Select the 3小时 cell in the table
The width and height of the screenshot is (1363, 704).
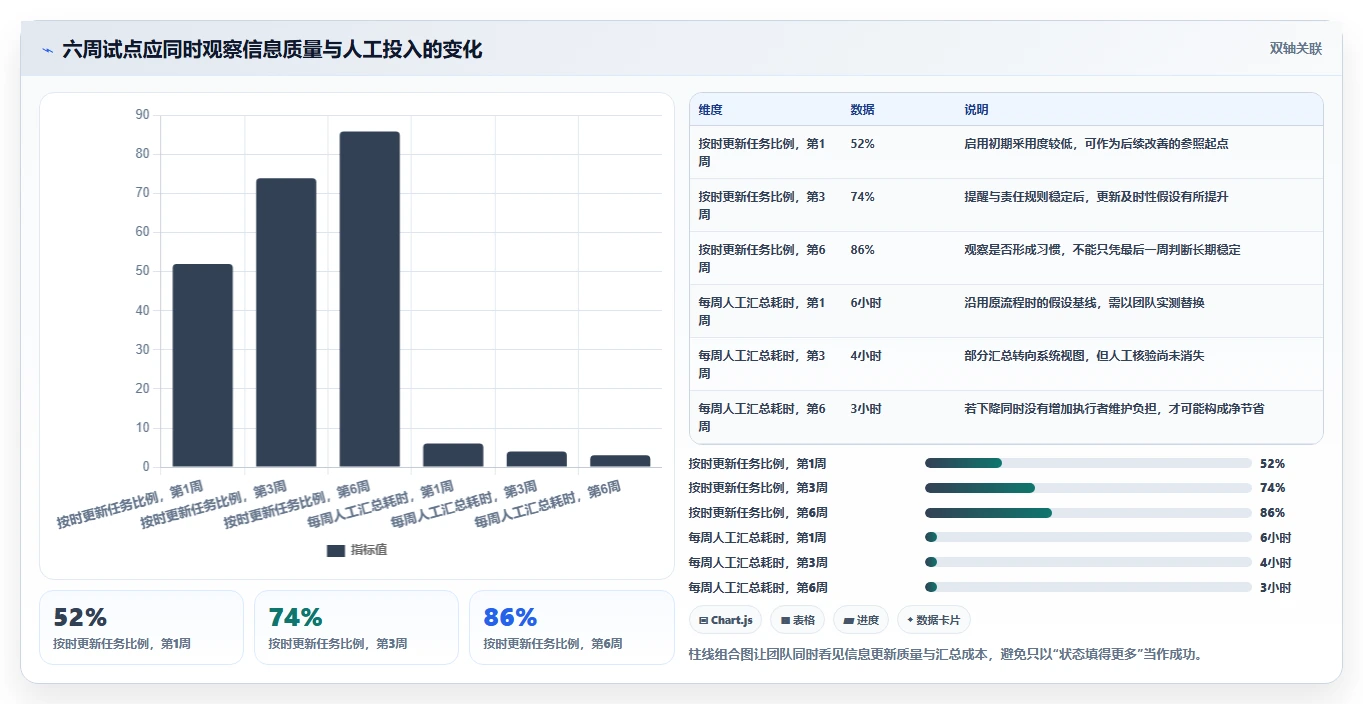click(x=866, y=409)
